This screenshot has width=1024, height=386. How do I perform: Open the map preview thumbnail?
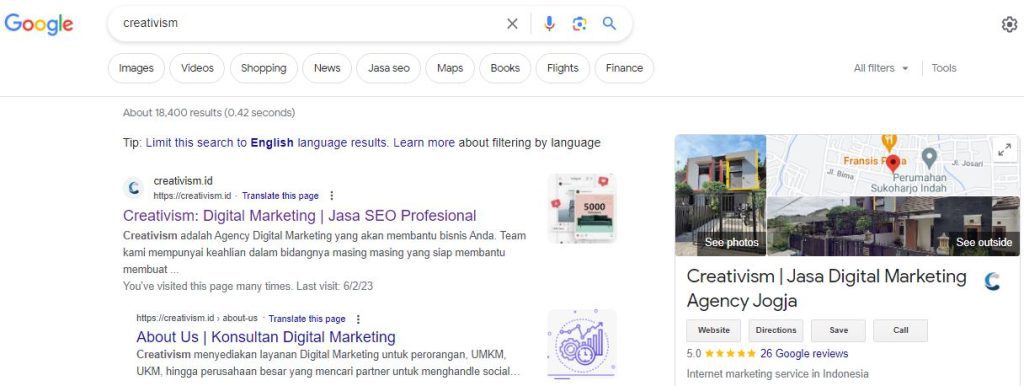[893, 165]
